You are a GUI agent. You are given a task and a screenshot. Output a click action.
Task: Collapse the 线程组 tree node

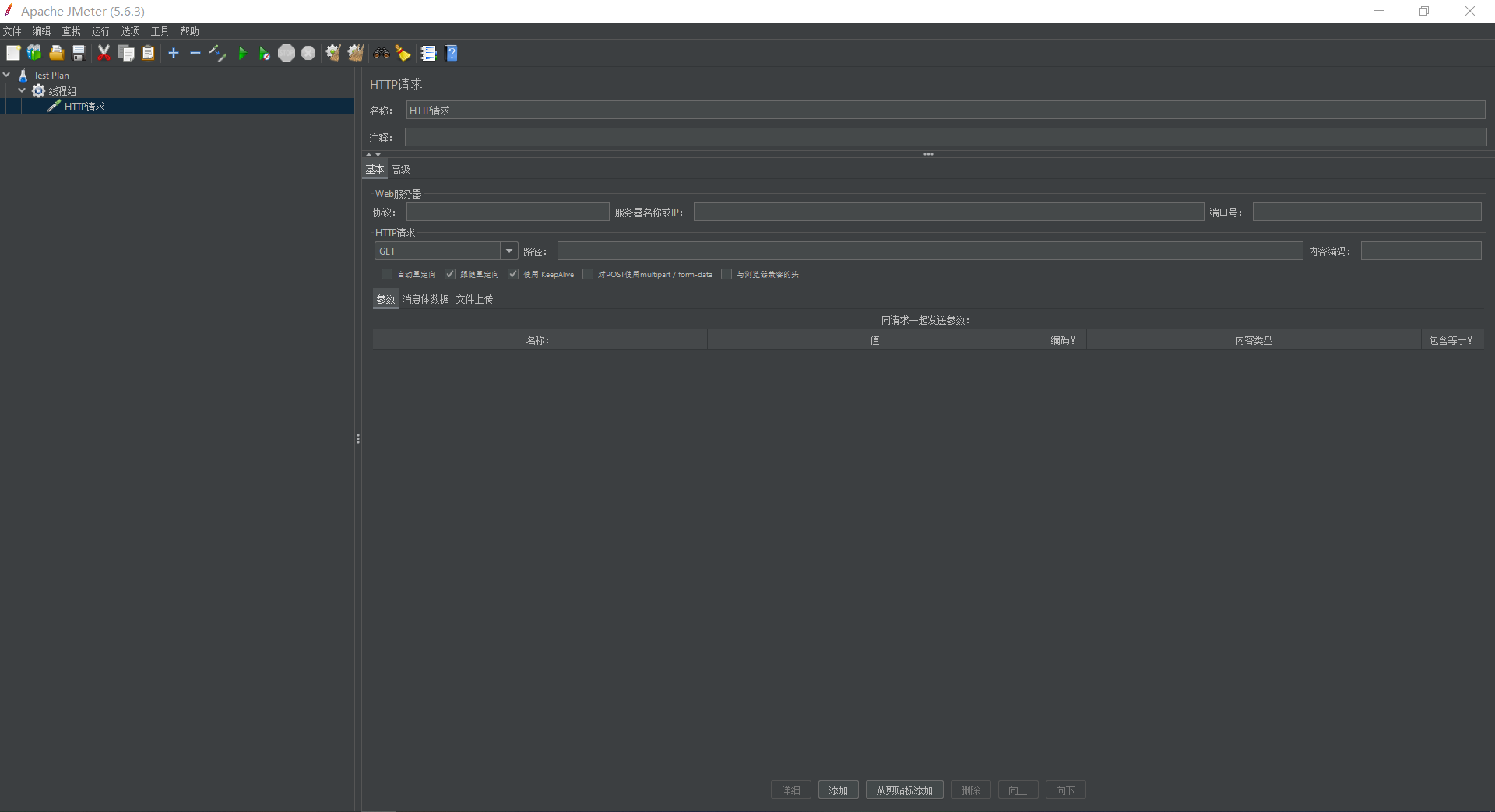(22, 90)
